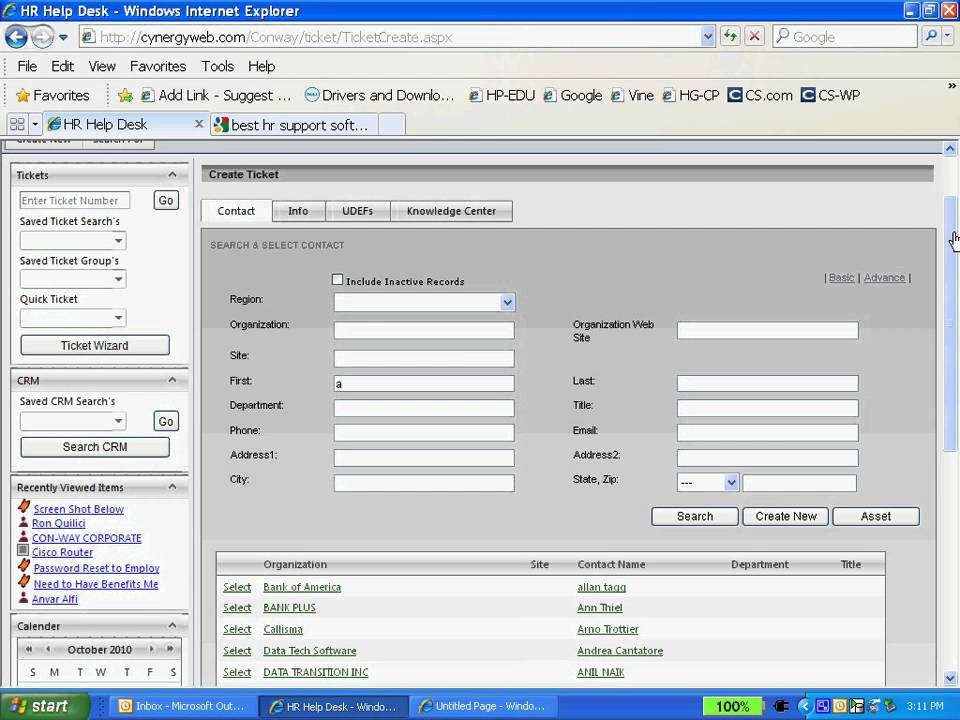The width and height of the screenshot is (960, 720).
Task: Open the Quick Tabs grid icon
Action: pos(17,124)
